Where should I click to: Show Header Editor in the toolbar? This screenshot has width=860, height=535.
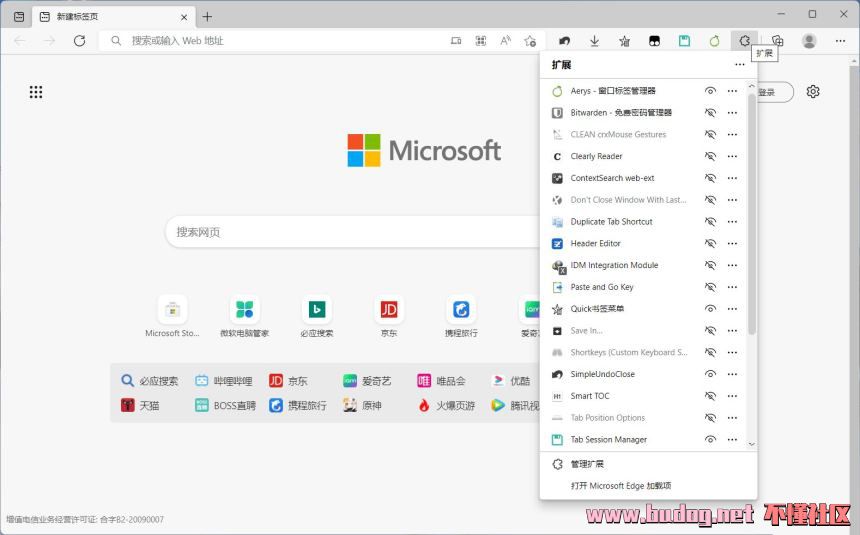(x=710, y=244)
